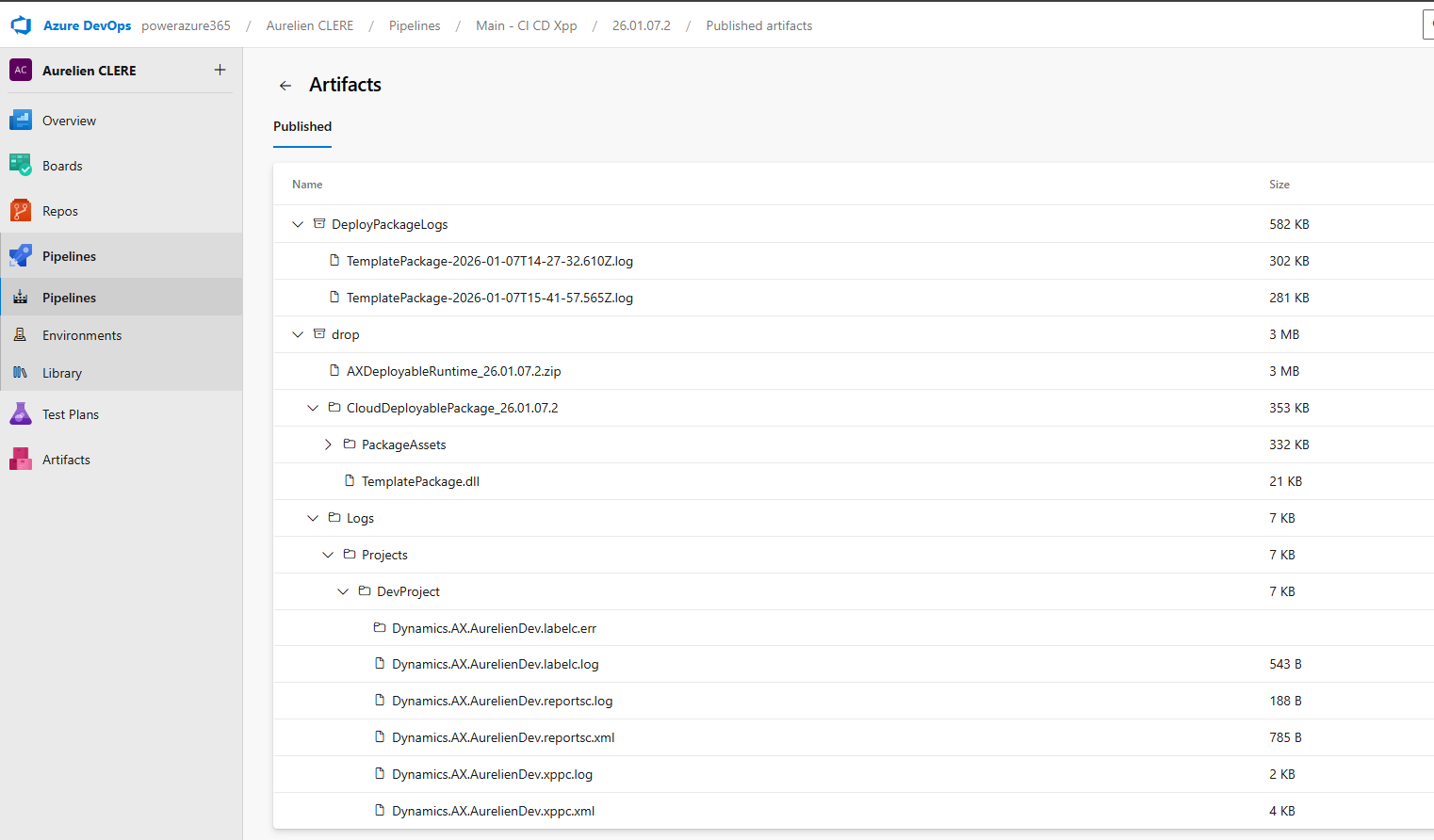Screen dimensions: 1434x840
Task: Select AXDeployableRuntime_26.01.07.2.zip file name
Action: [454, 371]
